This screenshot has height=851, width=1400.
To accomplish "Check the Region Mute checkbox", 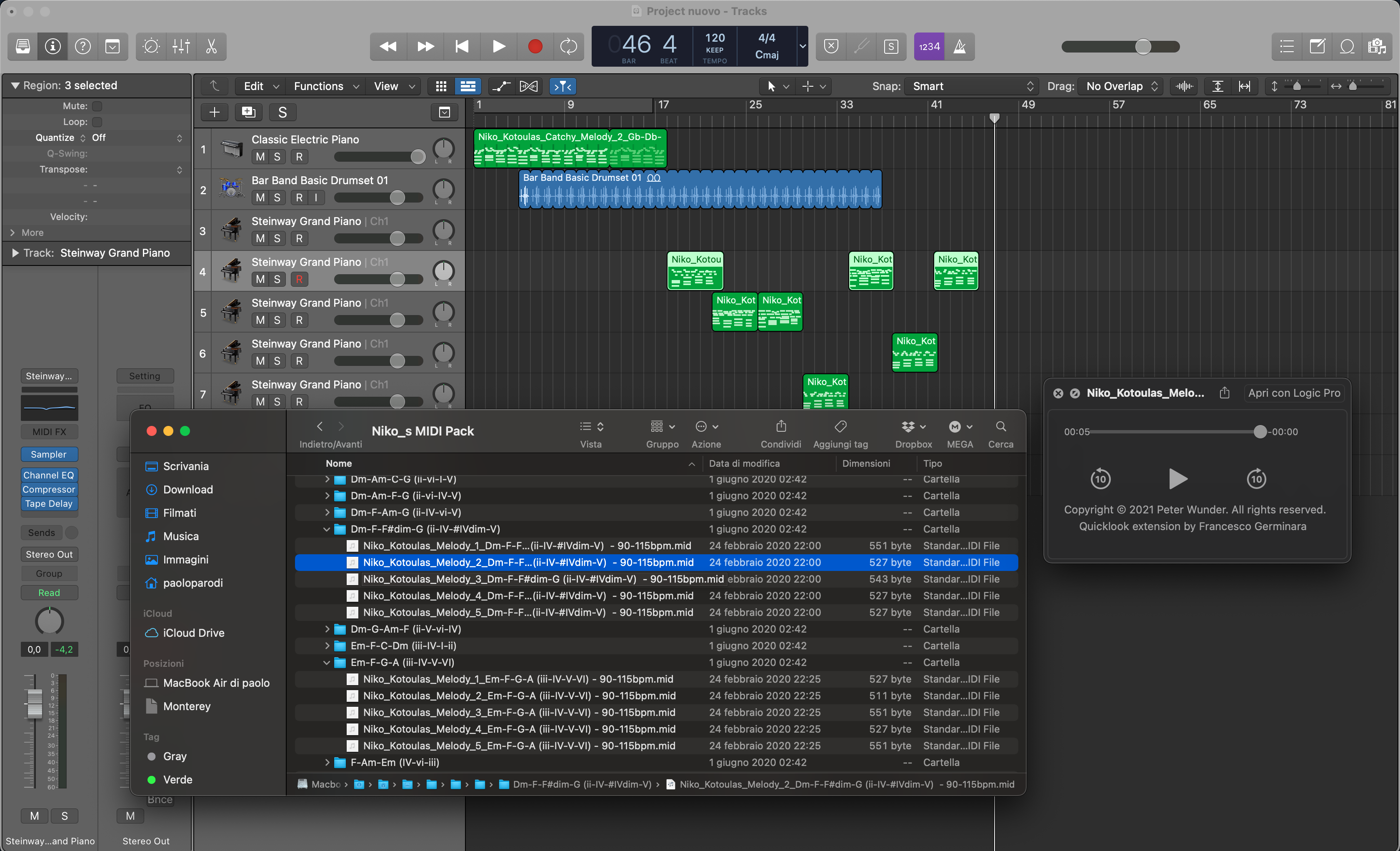I will 97,106.
